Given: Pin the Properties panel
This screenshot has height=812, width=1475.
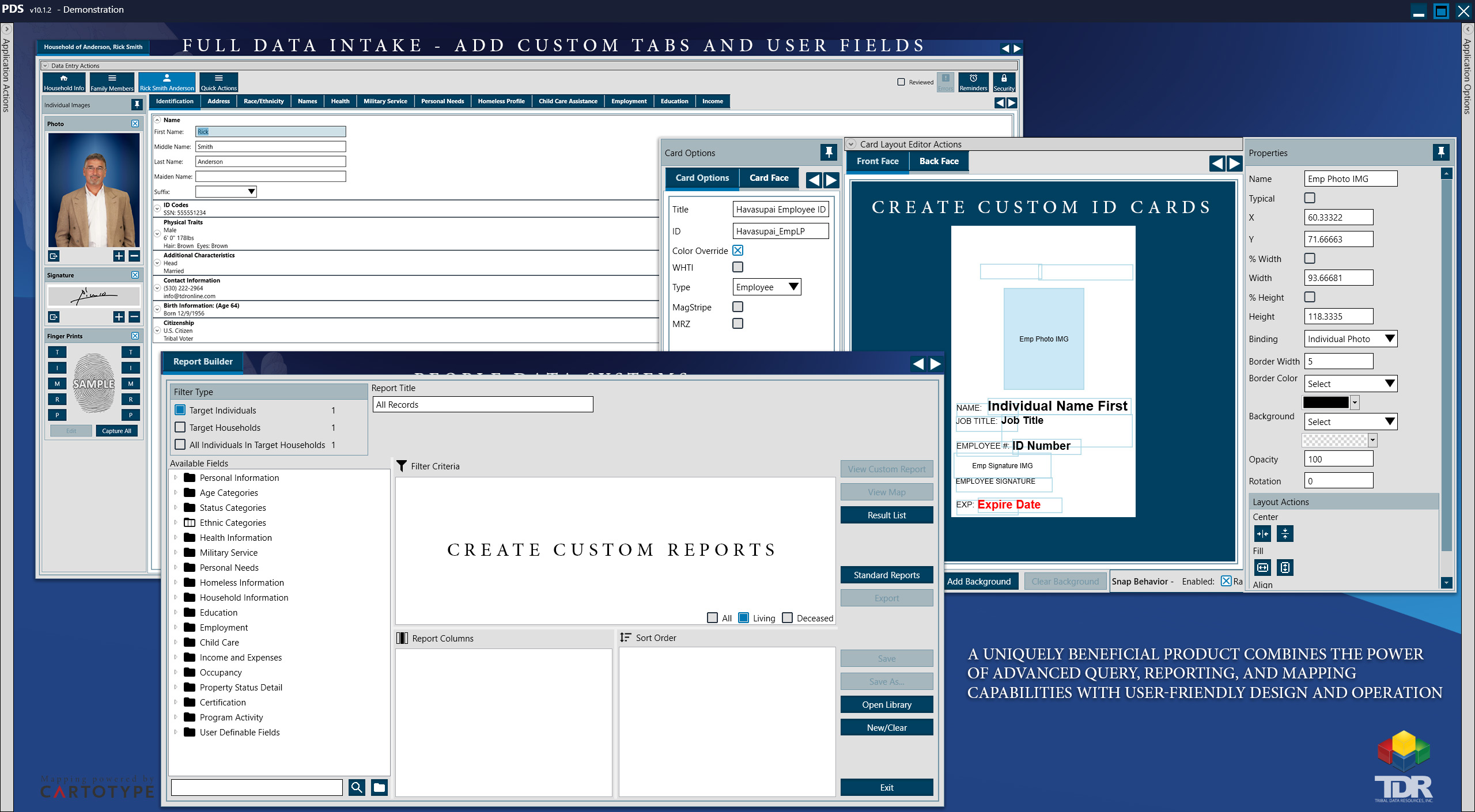Looking at the screenshot, I should pos(1440,153).
